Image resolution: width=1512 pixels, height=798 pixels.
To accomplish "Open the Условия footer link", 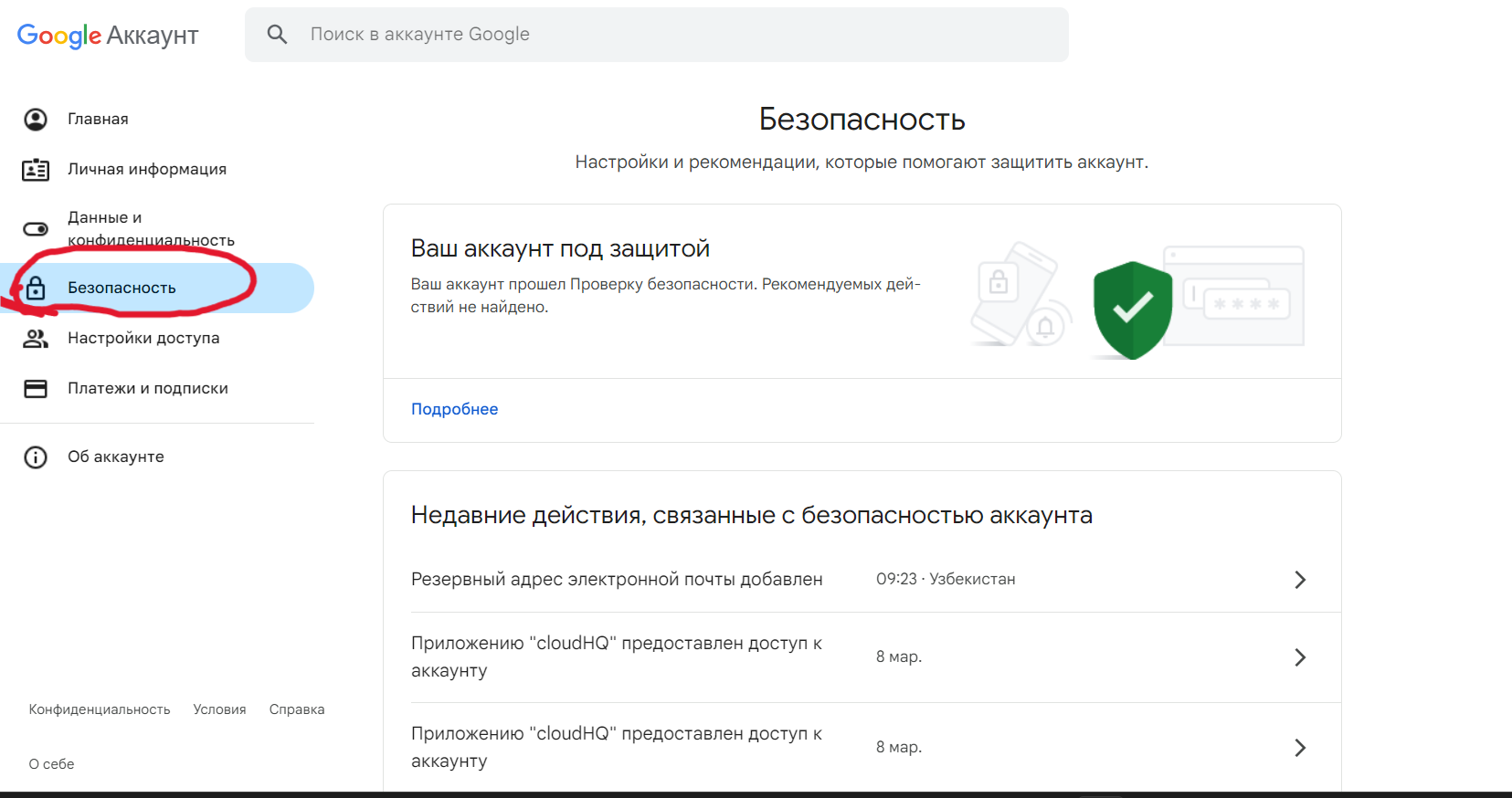I will tap(219, 709).
